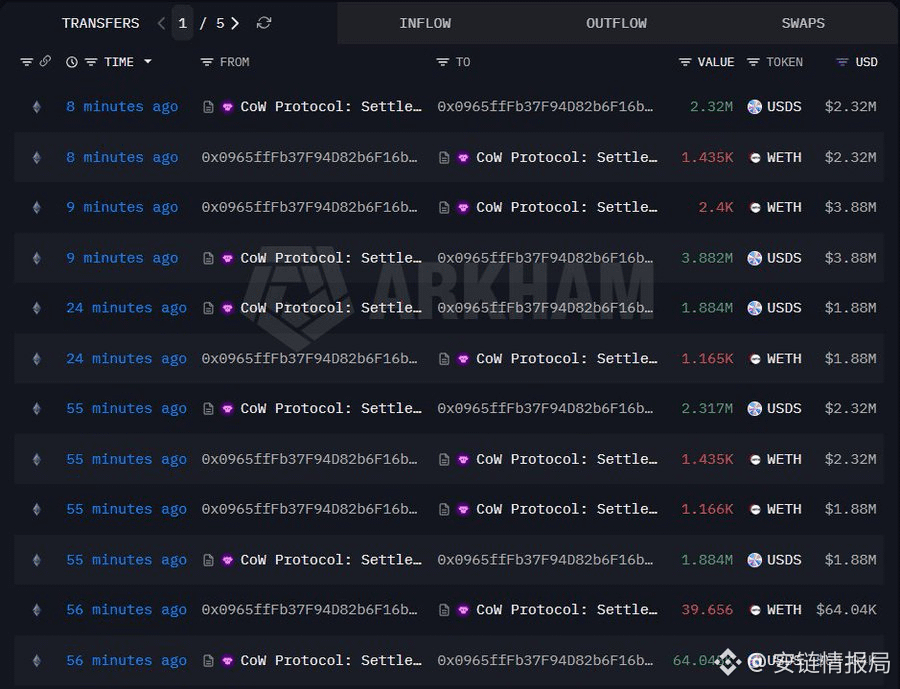Image resolution: width=900 pixels, height=689 pixels.
Task: Select the TRANSFERS tab
Action: [x=100, y=23]
